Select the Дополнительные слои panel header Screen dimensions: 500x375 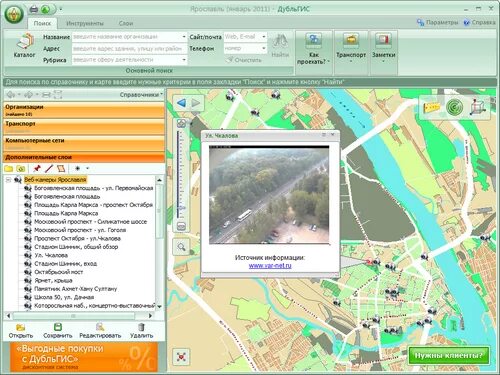(x=84, y=157)
